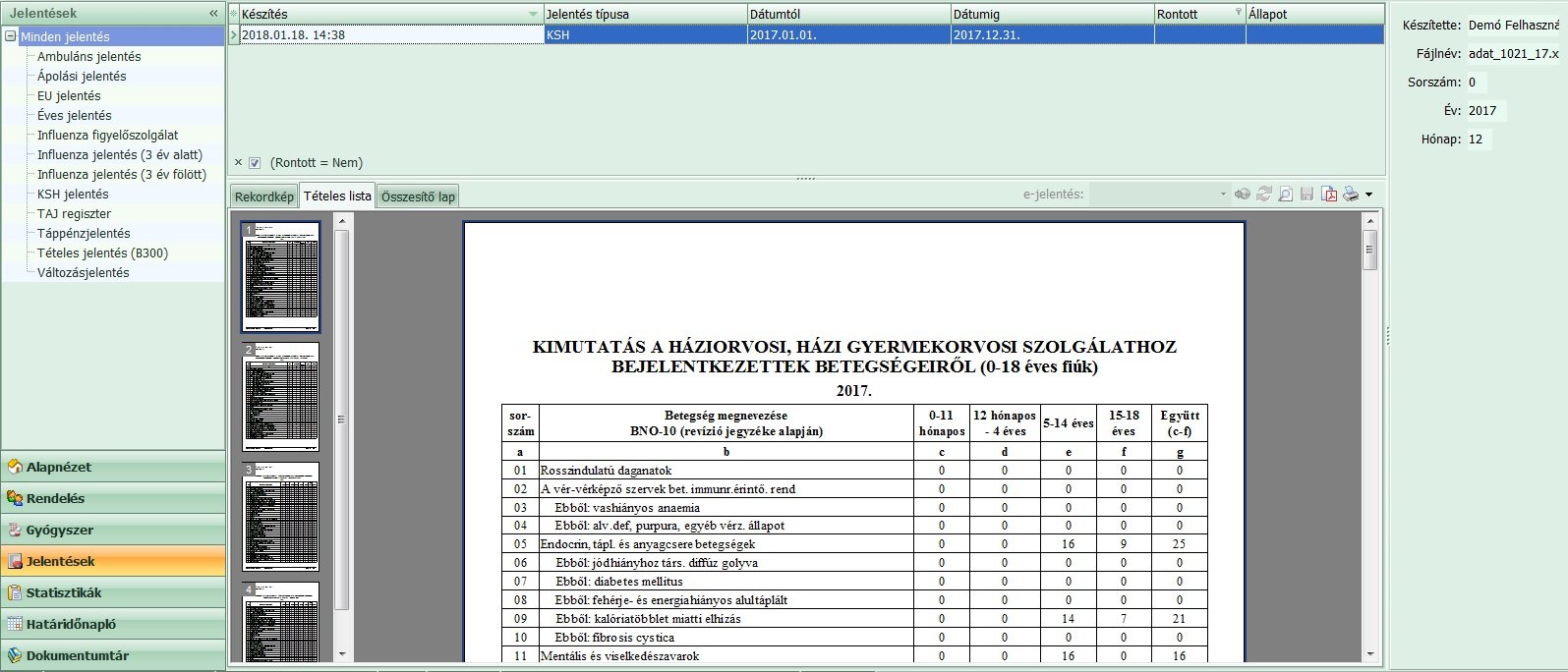Click the refresh arrows icon
Viewport: 1568px width, 672px height.
point(1264,195)
